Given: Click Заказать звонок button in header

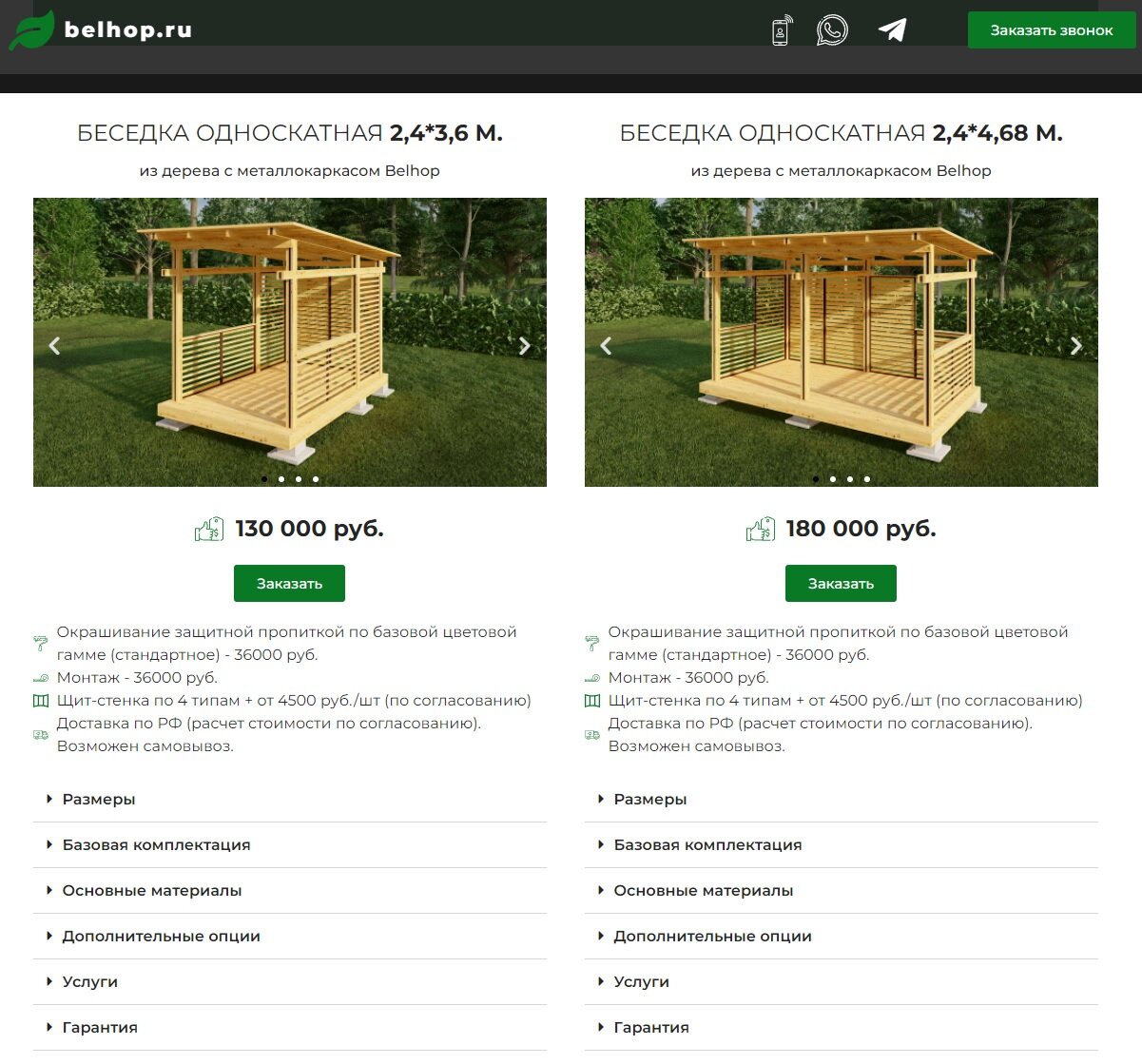Looking at the screenshot, I should [1052, 30].
